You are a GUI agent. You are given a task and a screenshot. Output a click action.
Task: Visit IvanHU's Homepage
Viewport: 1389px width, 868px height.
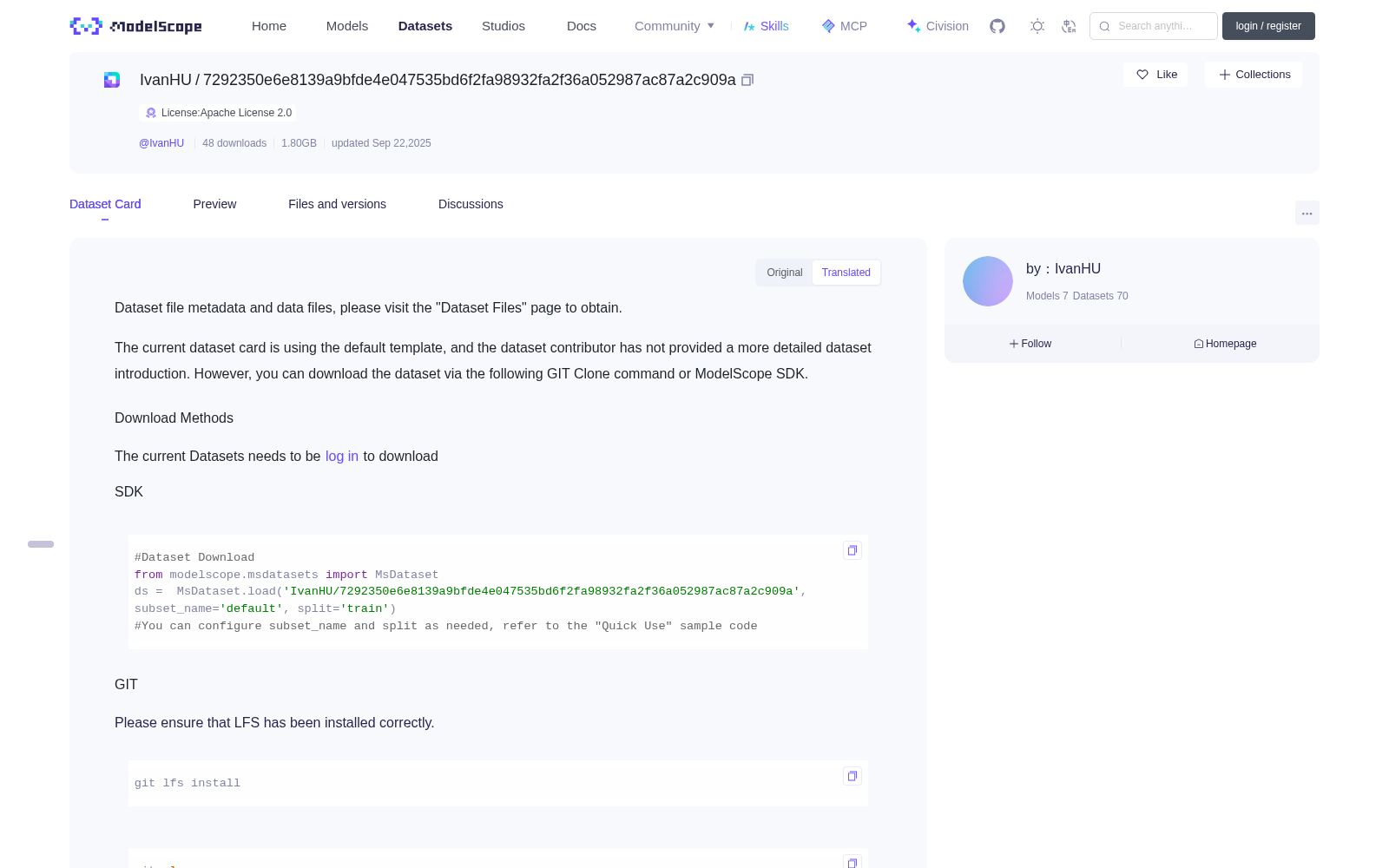(x=1225, y=344)
